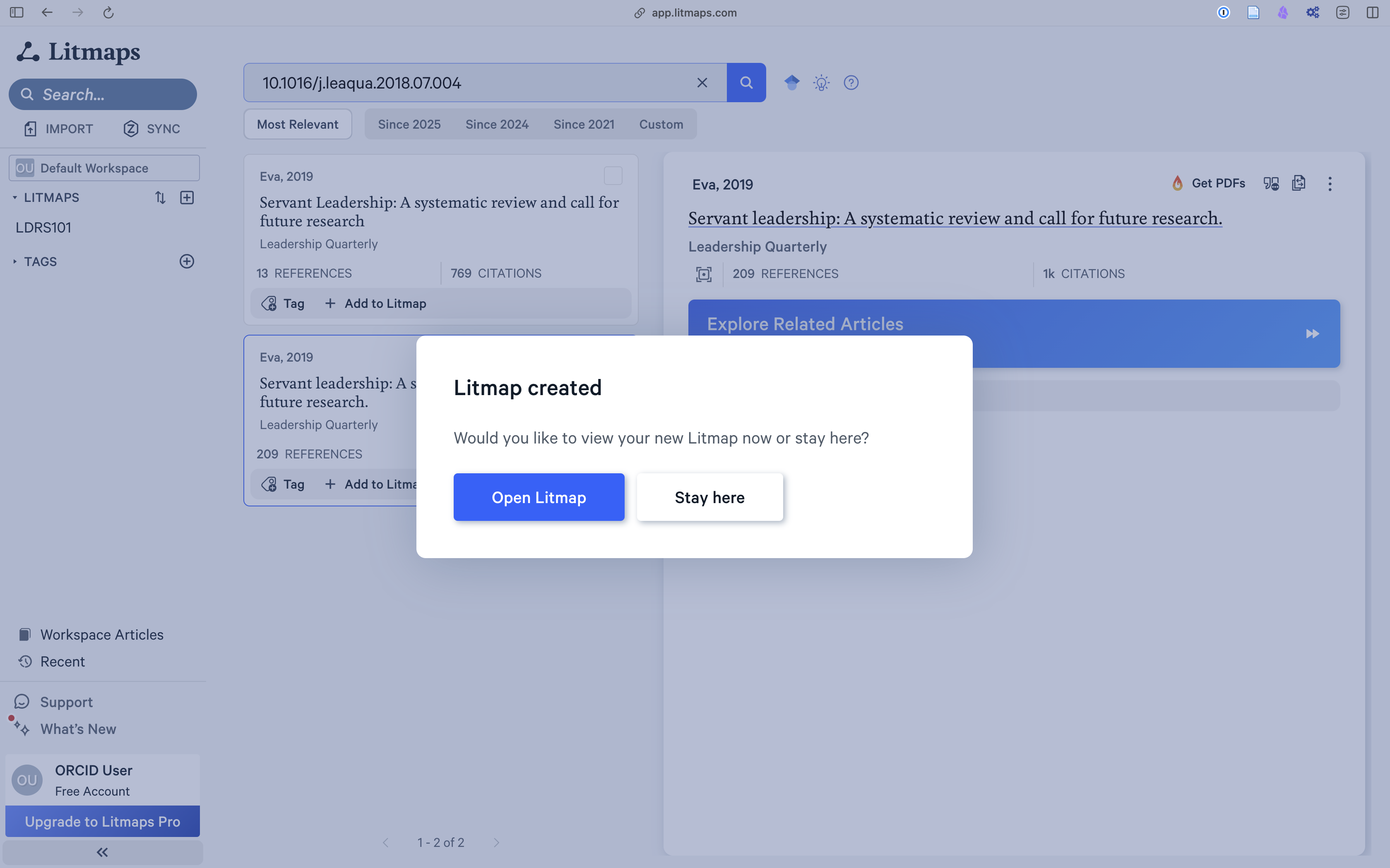
Task: Clear the DOI search field with X
Action: coord(702,83)
